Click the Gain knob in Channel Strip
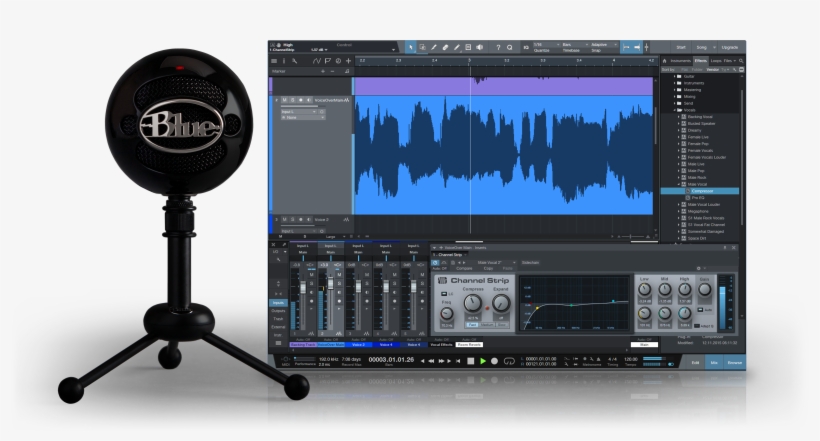Screen dimensions: 820x441 click(x=704, y=289)
